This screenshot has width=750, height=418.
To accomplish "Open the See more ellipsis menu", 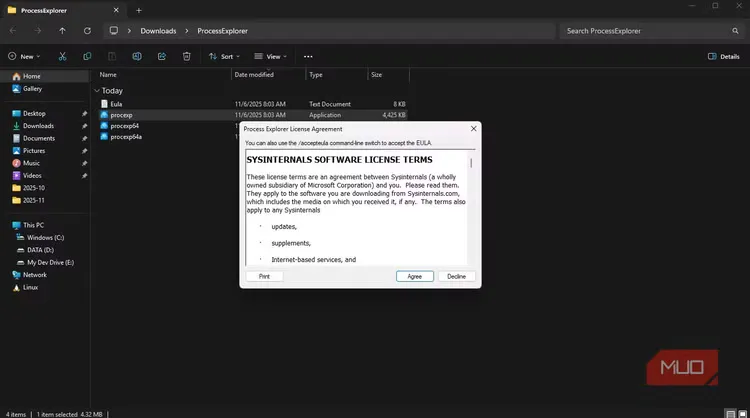I will click(x=308, y=56).
